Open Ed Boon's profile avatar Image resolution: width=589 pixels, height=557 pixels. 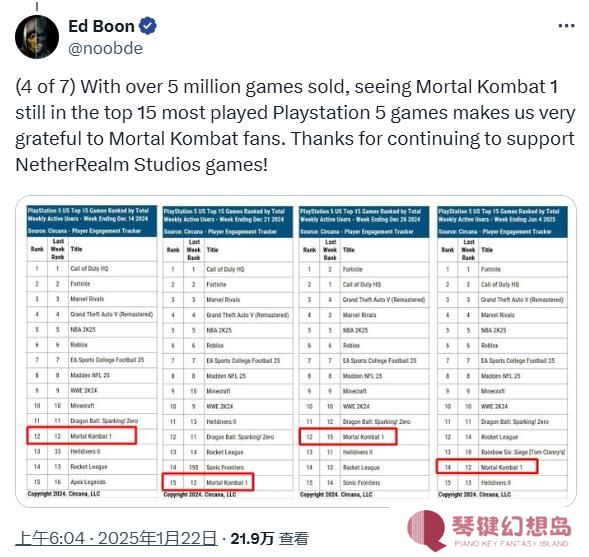(x=37, y=37)
